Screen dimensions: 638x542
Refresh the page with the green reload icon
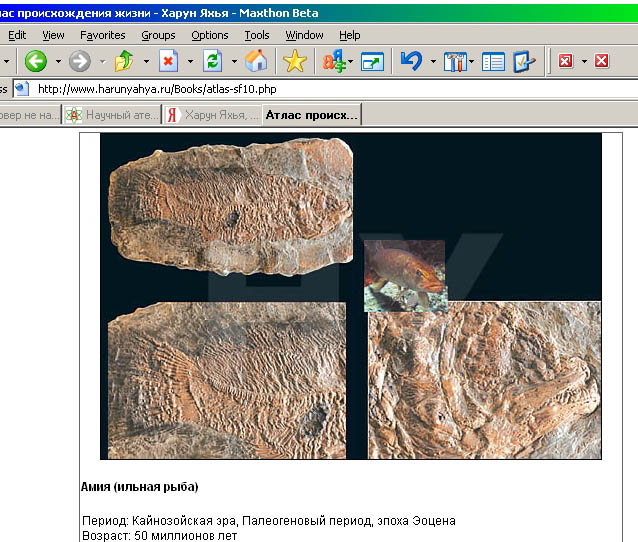(x=212, y=61)
